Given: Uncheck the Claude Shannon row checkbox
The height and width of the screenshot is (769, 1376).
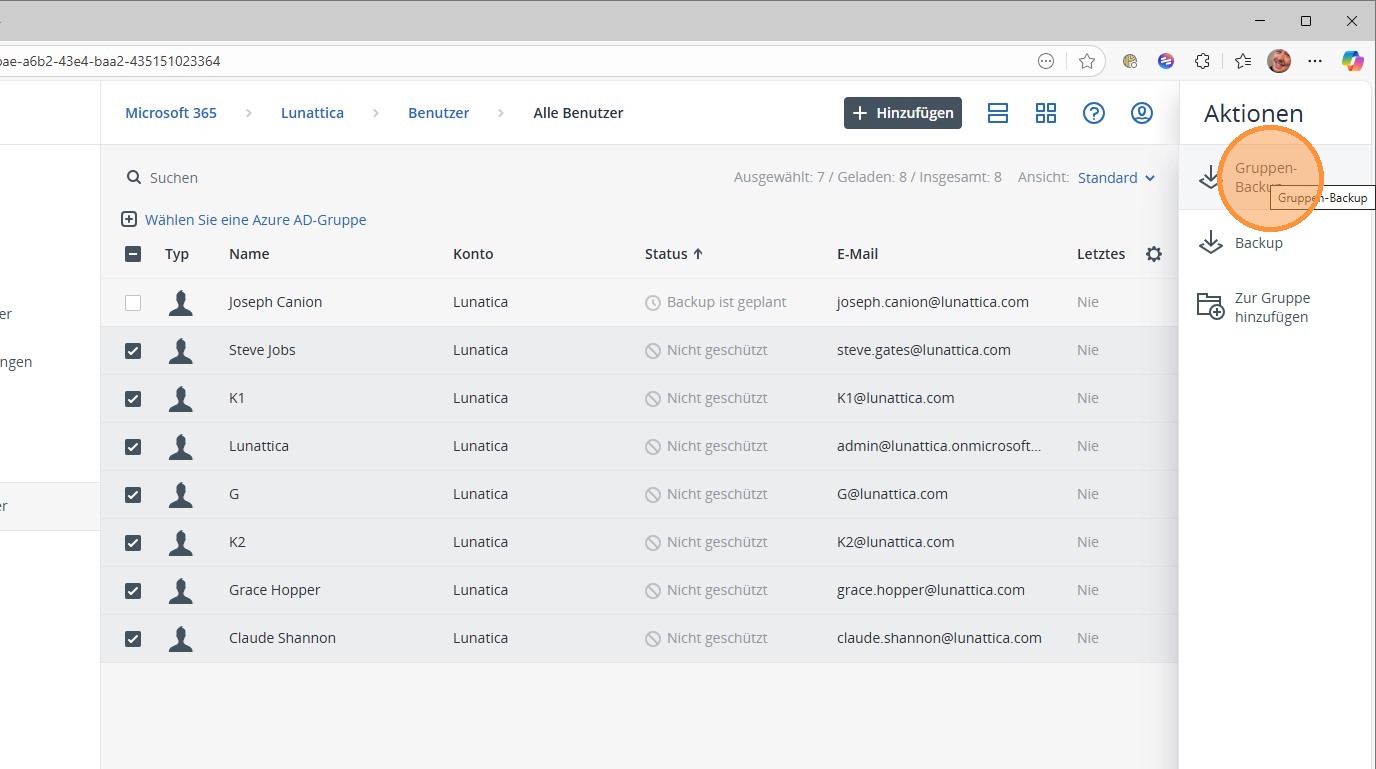Looking at the screenshot, I should pos(133,638).
